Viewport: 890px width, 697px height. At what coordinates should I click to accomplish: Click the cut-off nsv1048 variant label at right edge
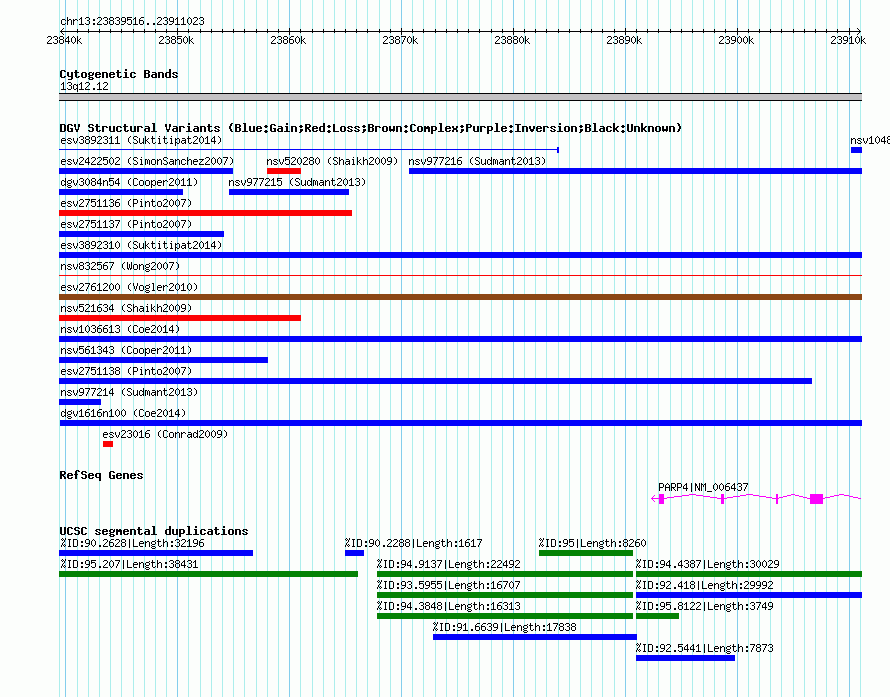pyautogui.click(x=870, y=140)
